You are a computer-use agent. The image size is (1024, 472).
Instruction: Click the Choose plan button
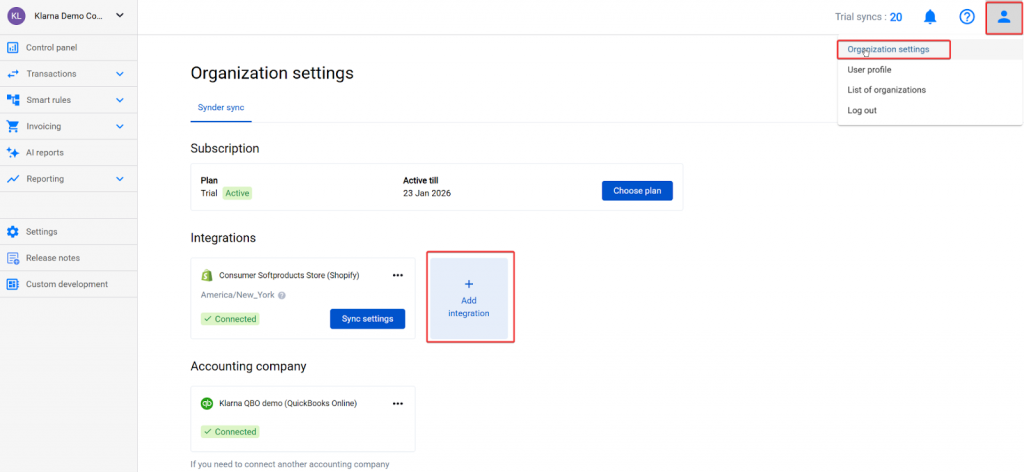[x=637, y=191]
